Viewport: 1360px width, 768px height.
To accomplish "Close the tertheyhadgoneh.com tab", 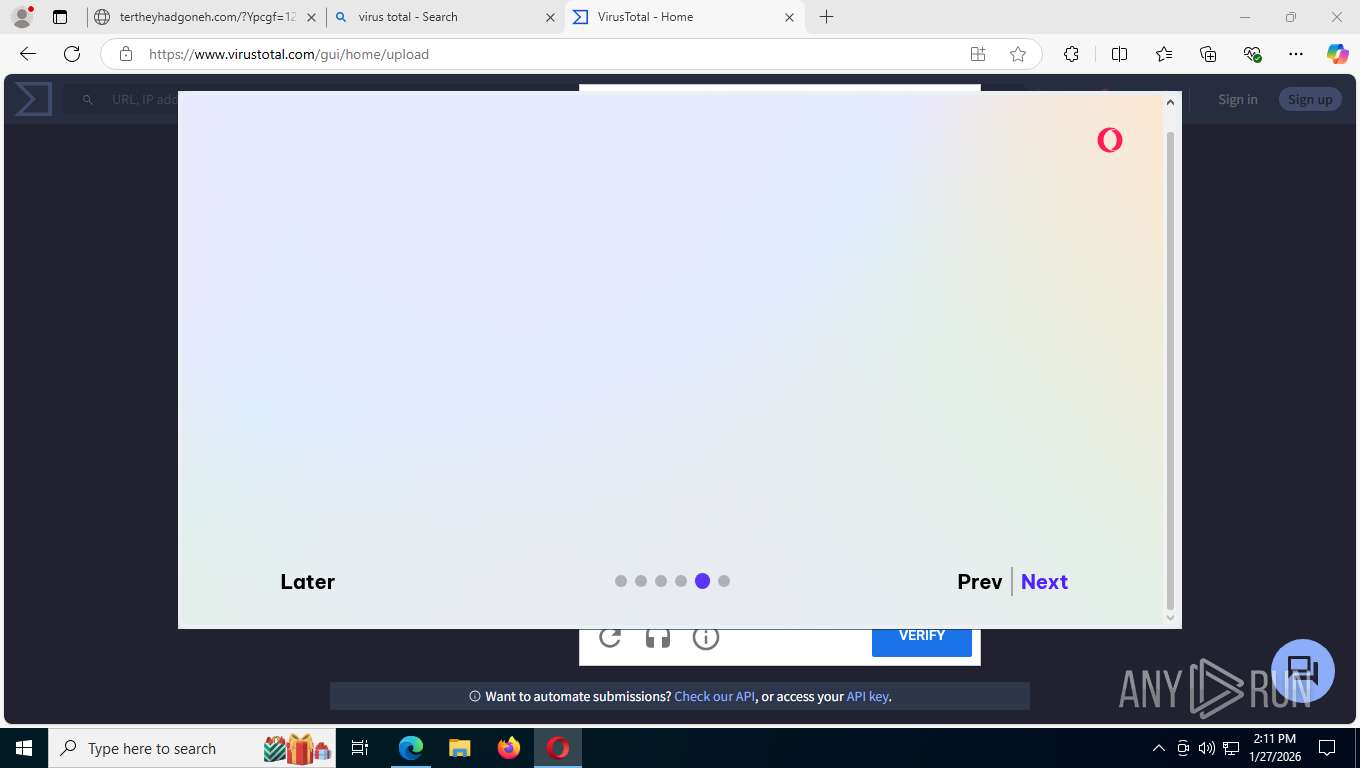I will tap(311, 17).
